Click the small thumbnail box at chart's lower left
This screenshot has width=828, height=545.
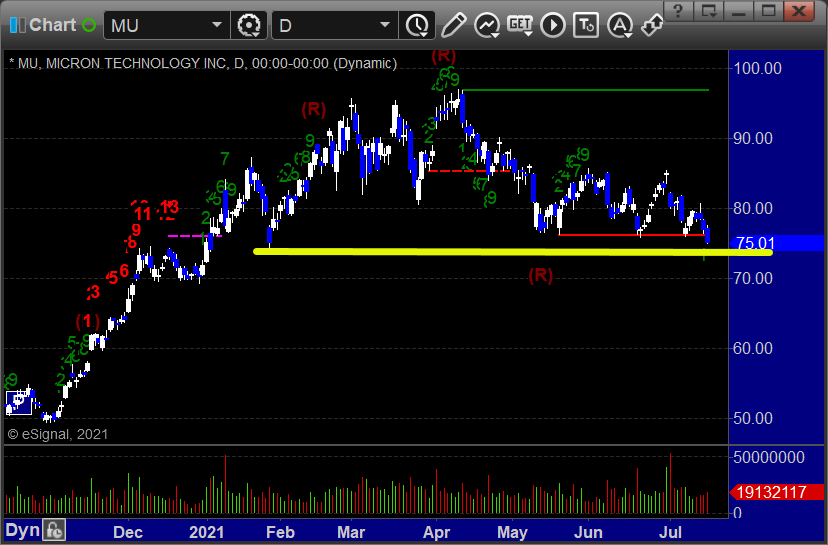click(x=19, y=402)
